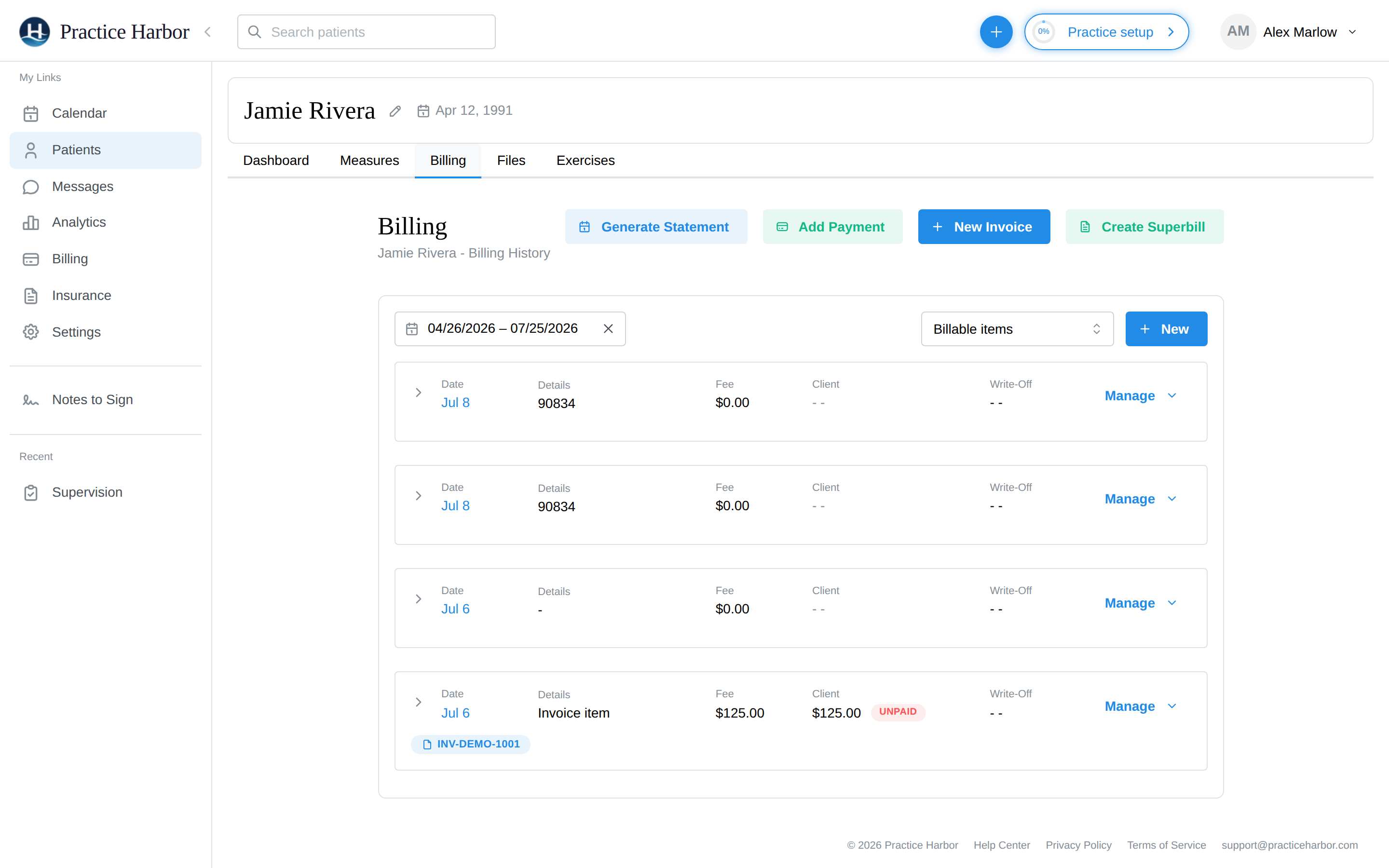The width and height of the screenshot is (1389, 868).
Task: Select the Billing tab
Action: (x=448, y=160)
